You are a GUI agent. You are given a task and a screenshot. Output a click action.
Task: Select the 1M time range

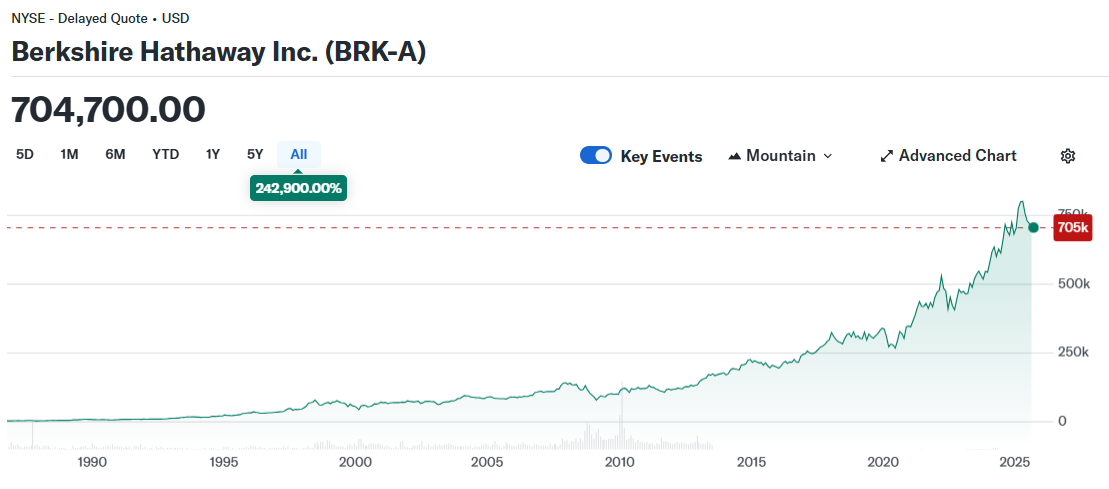tap(69, 154)
